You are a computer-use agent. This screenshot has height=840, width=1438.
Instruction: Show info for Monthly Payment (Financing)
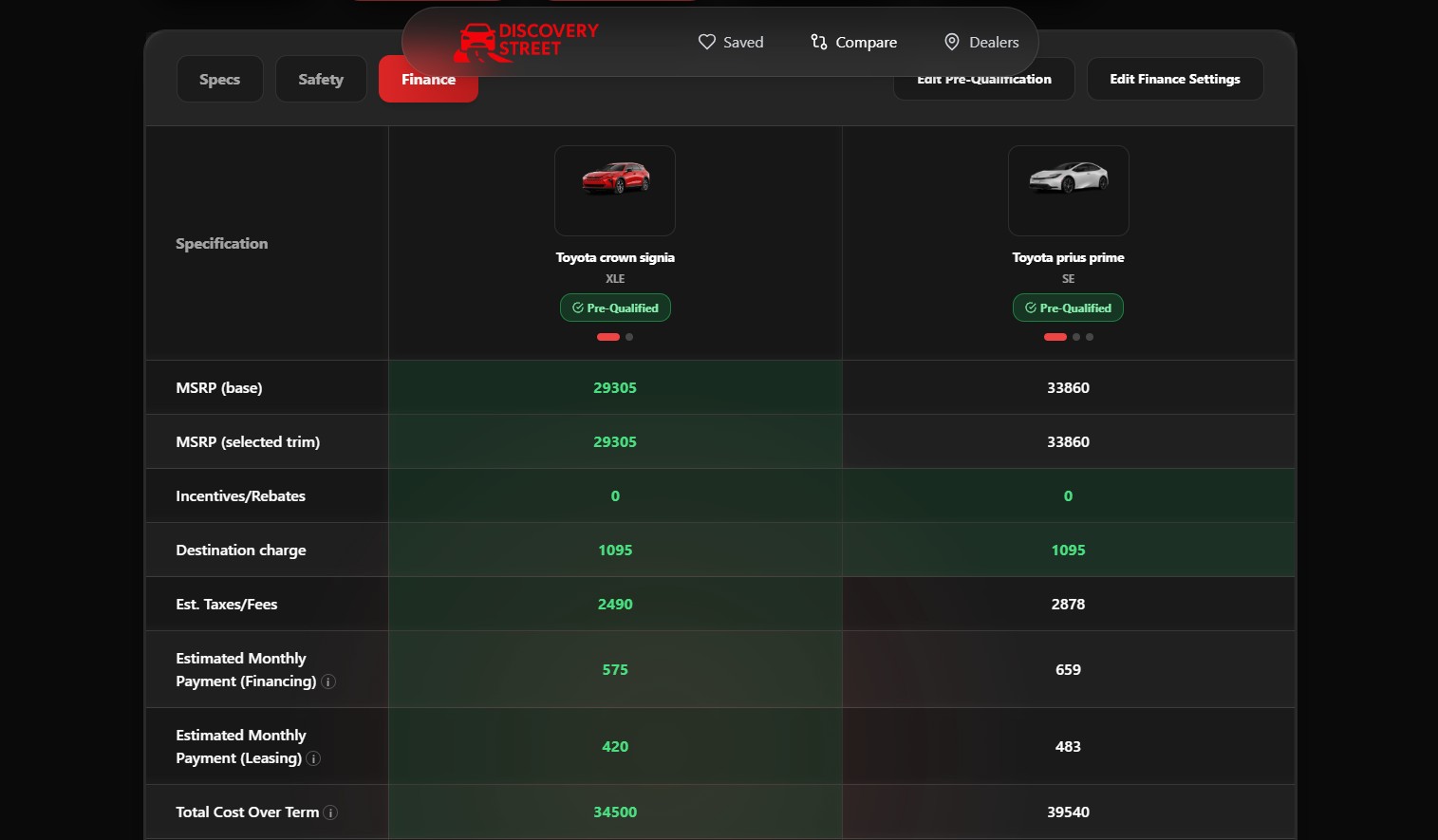328,681
